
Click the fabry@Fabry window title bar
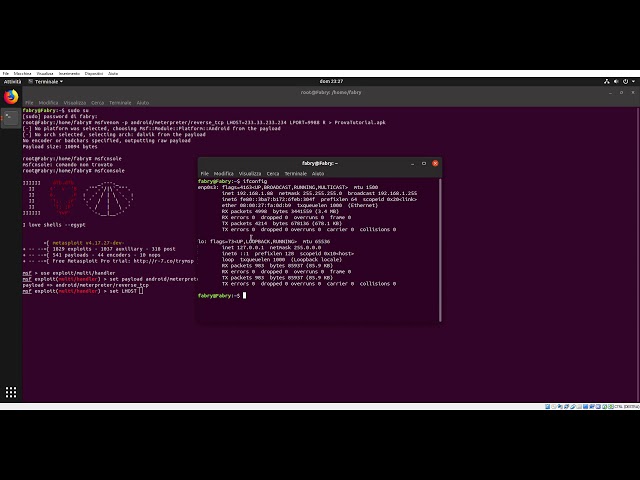click(320, 163)
